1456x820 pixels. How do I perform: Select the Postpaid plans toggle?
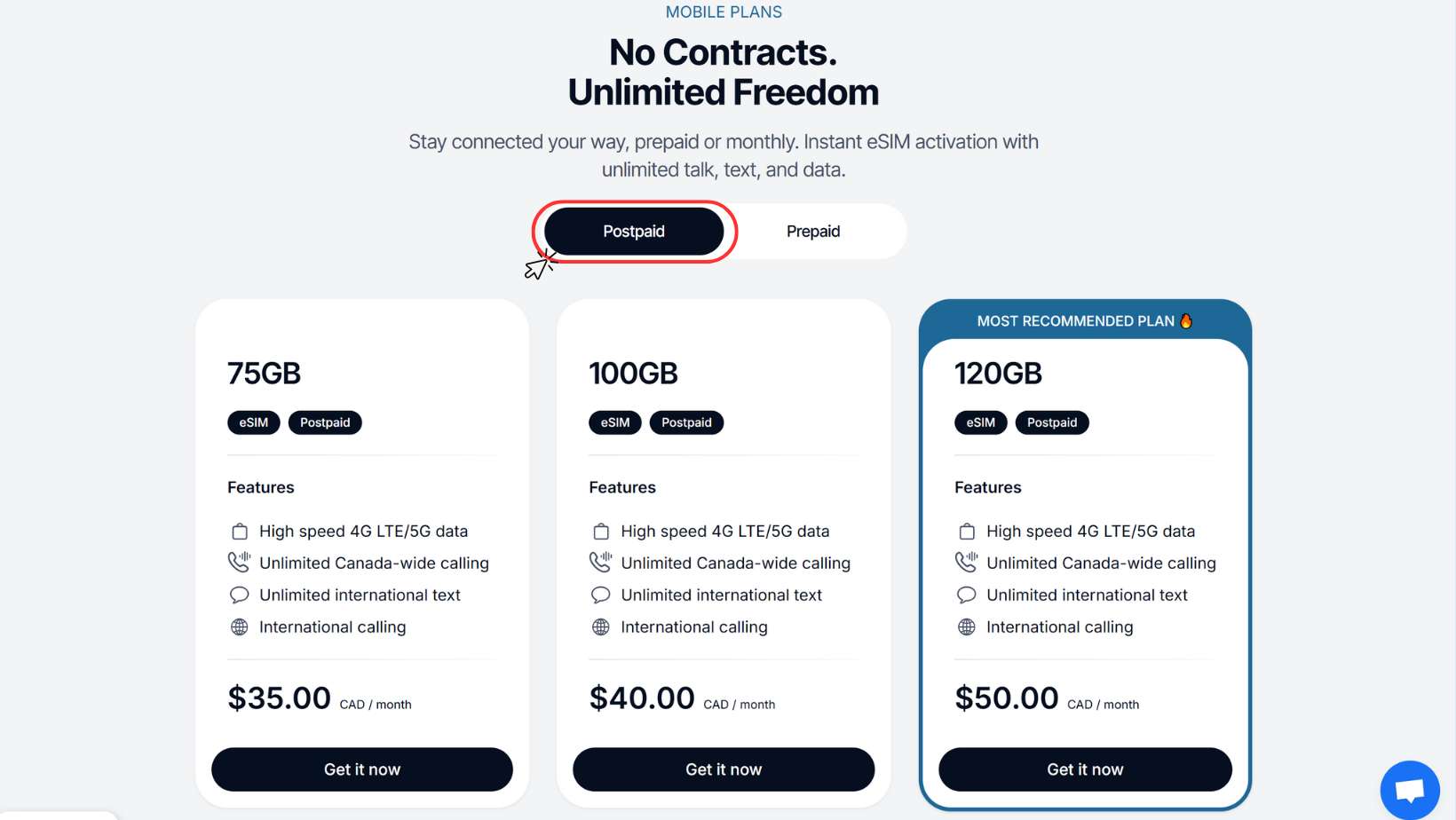[634, 232]
